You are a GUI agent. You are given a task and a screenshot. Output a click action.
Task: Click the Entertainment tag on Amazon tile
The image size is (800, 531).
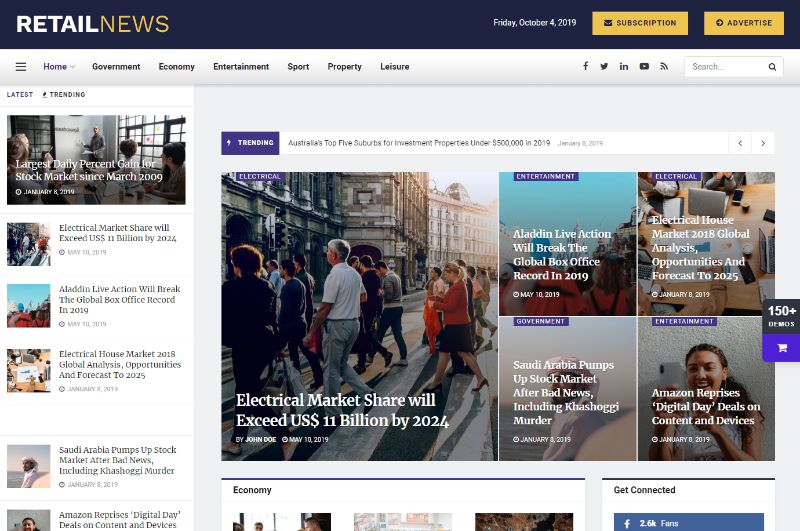click(684, 321)
